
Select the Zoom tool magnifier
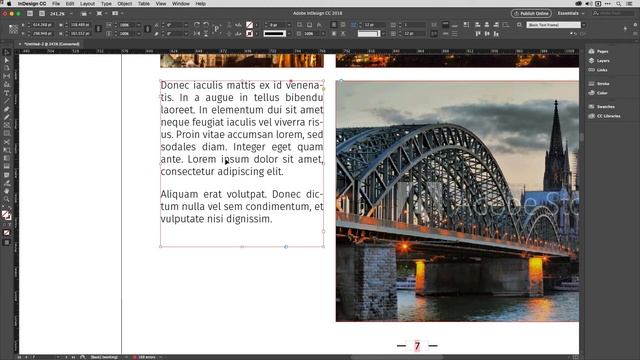tap(7, 200)
